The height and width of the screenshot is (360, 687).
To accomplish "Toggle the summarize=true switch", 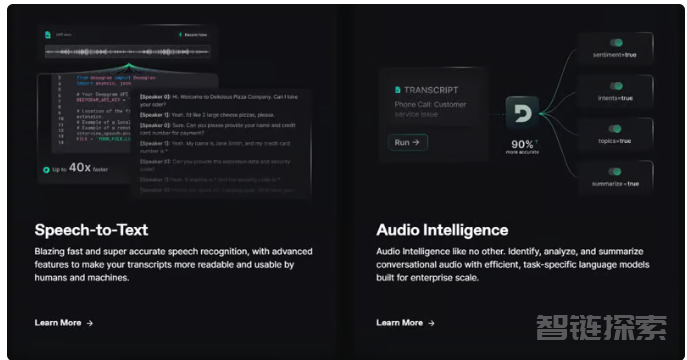I will (x=615, y=172).
